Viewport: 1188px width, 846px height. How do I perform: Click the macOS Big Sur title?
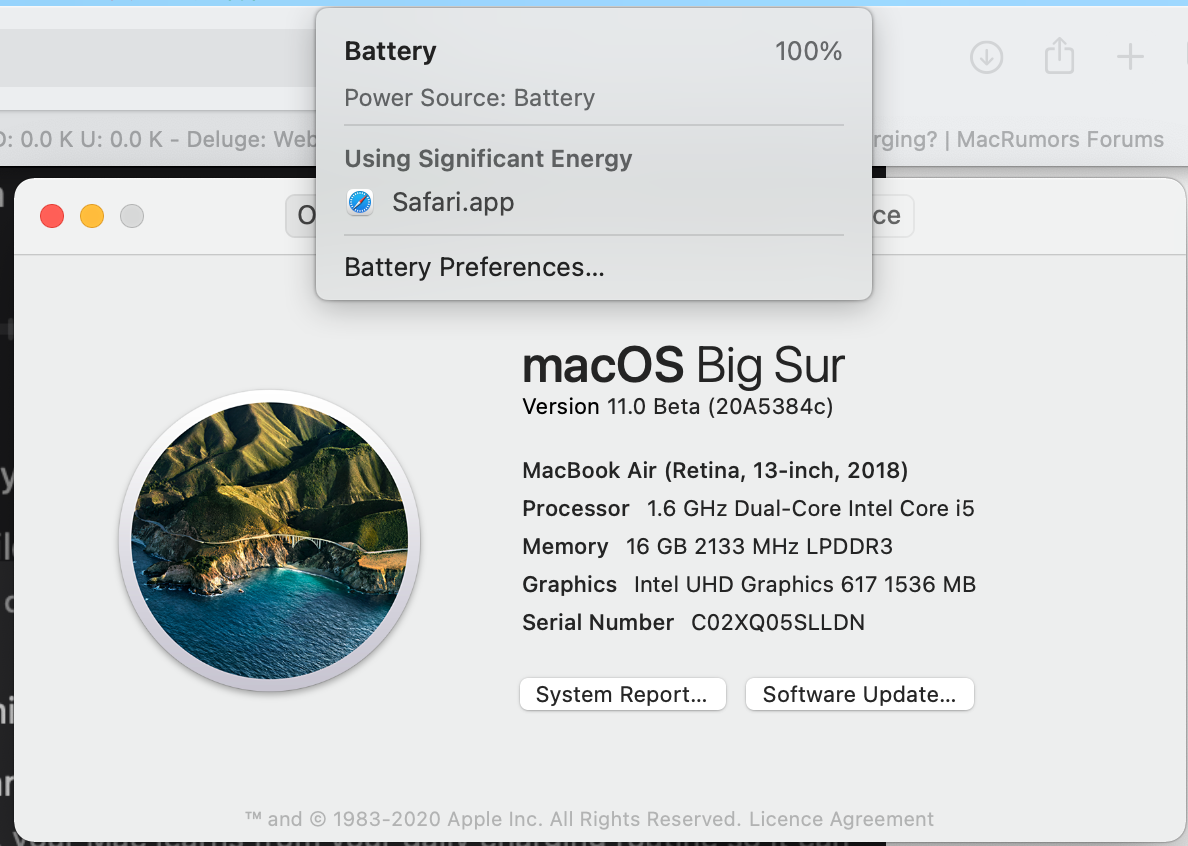point(683,365)
